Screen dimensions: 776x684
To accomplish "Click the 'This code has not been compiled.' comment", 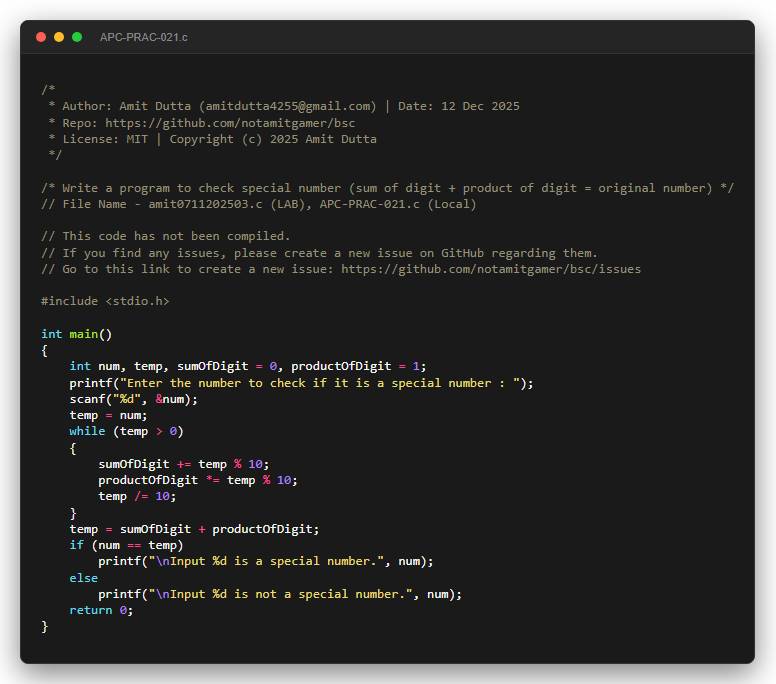I will point(166,236).
